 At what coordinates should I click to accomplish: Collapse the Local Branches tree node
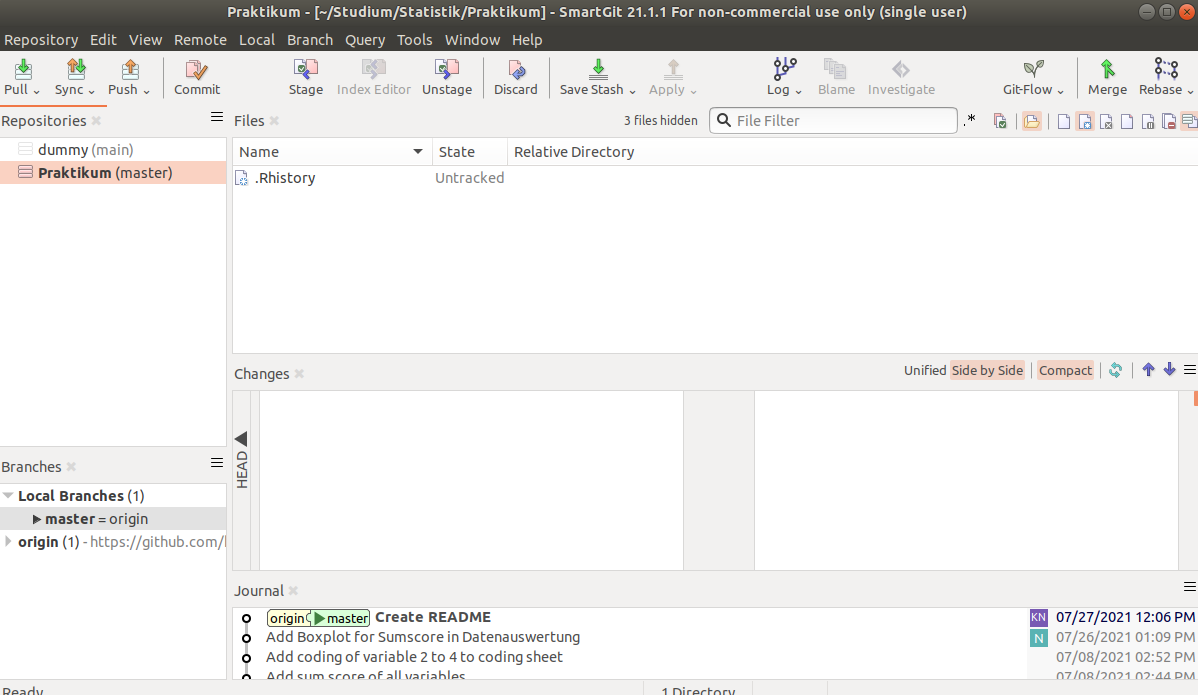pyautogui.click(x=8, y=496)
